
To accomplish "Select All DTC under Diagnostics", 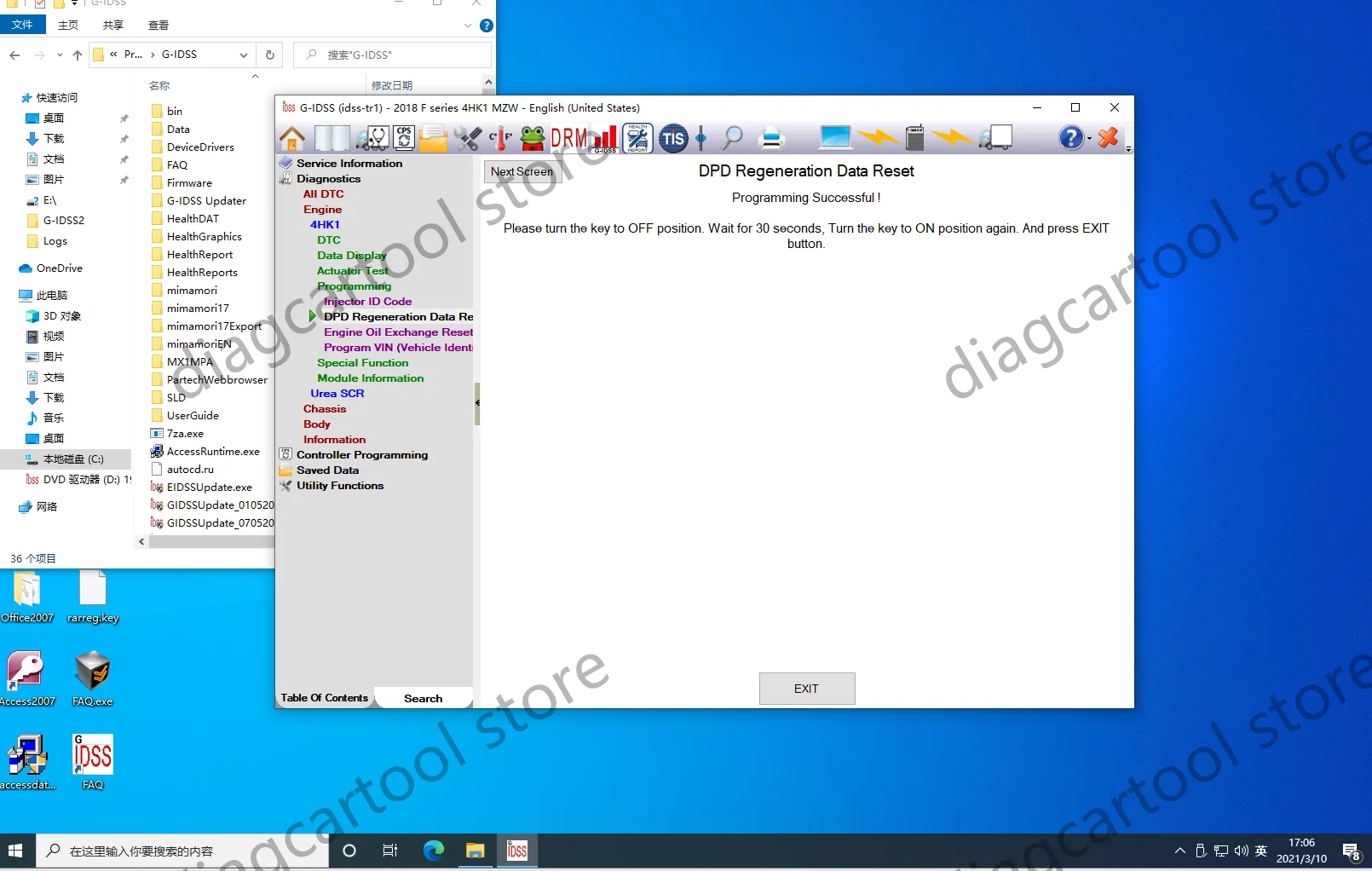I will [323, 194].
